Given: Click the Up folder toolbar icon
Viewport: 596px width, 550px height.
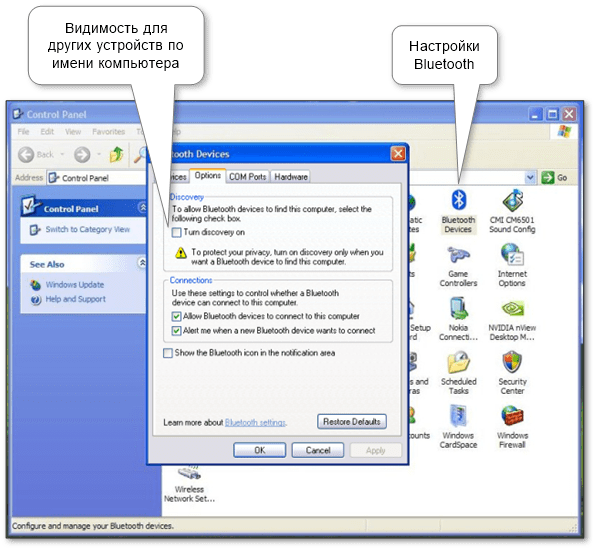Looking at the screenshot, I should click(x=116, y=154).
